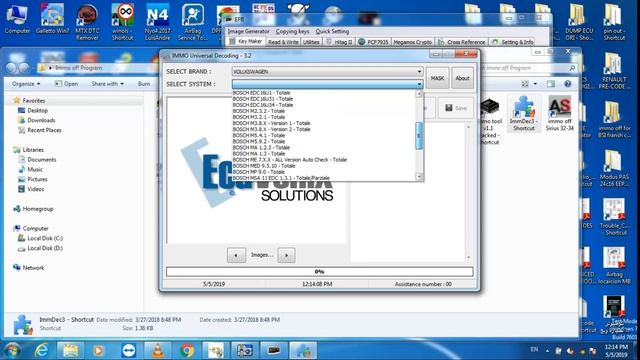Open Copying keys menu in EFFI window
Viewport: 640px width, 360px height.
292,31
